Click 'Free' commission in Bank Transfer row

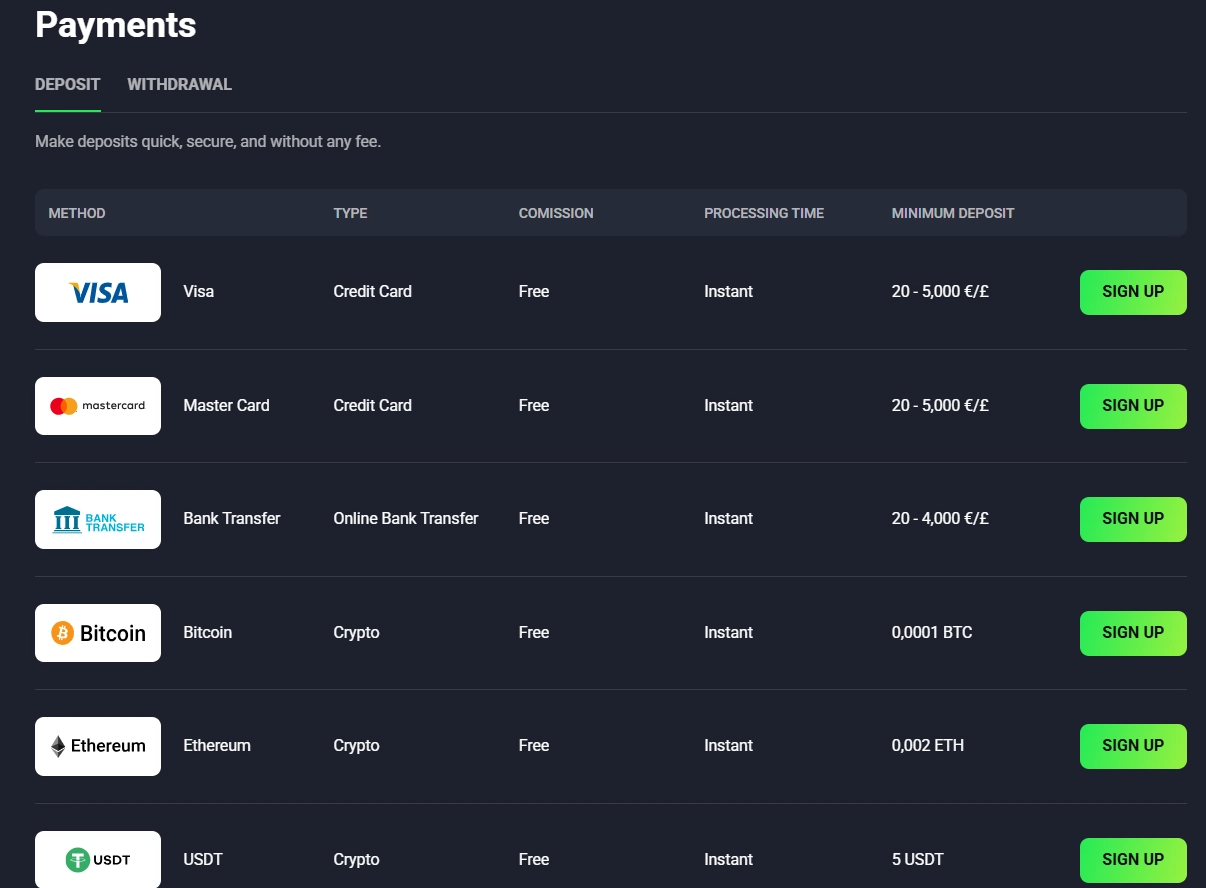[x=534, y=519]
